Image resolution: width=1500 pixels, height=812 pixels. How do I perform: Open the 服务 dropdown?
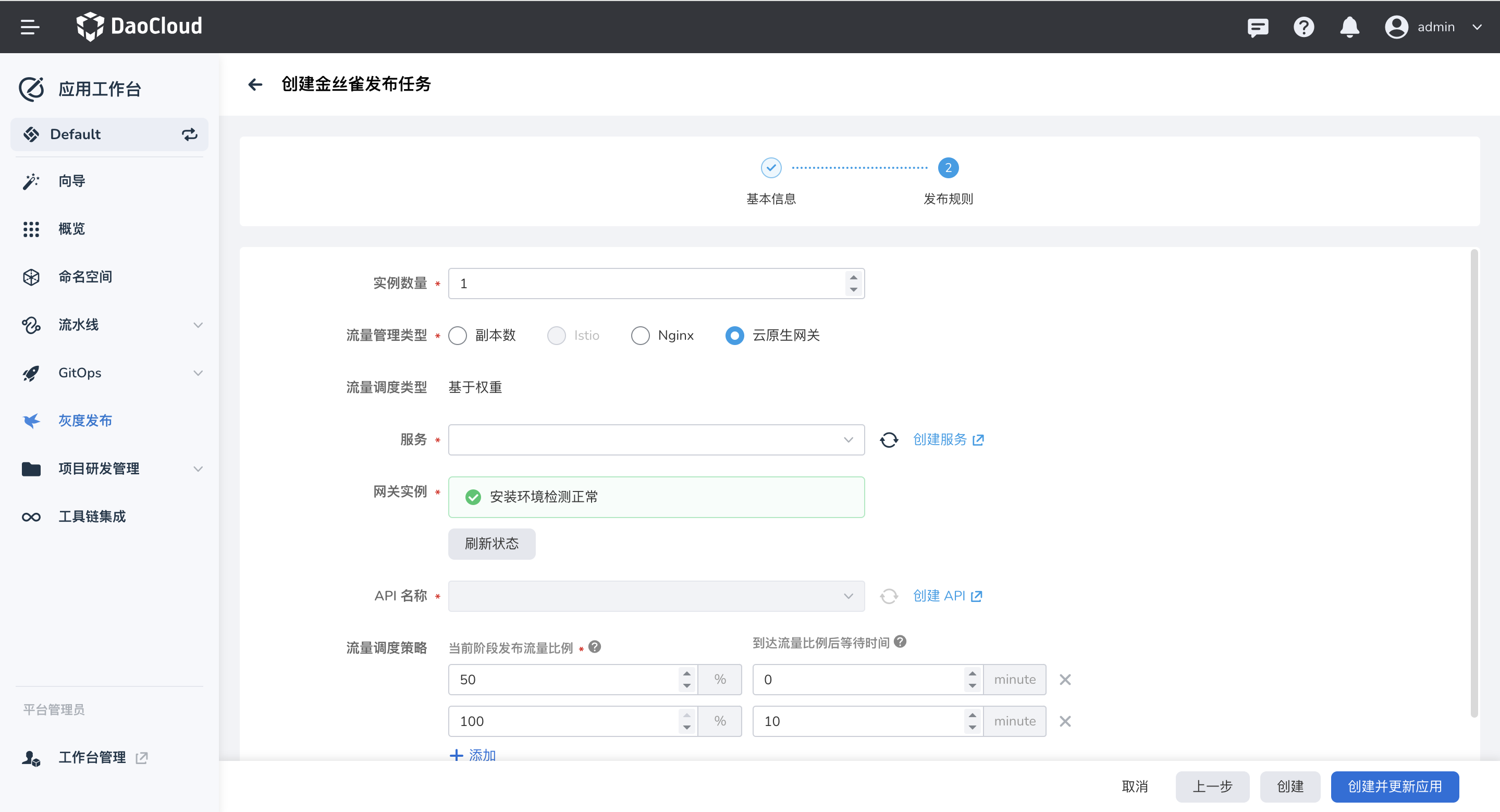tap(656, 440)
